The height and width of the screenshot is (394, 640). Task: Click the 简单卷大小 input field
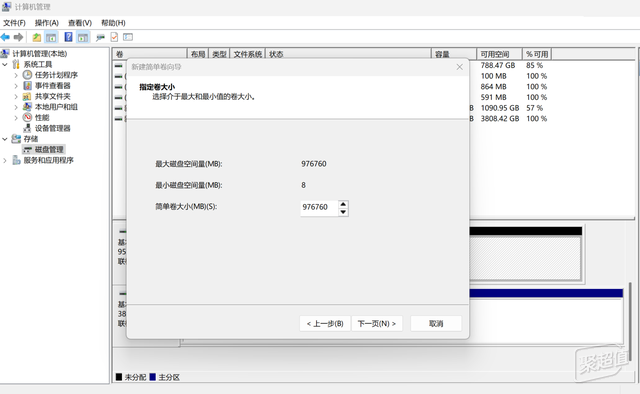click(x=319, y=207)
